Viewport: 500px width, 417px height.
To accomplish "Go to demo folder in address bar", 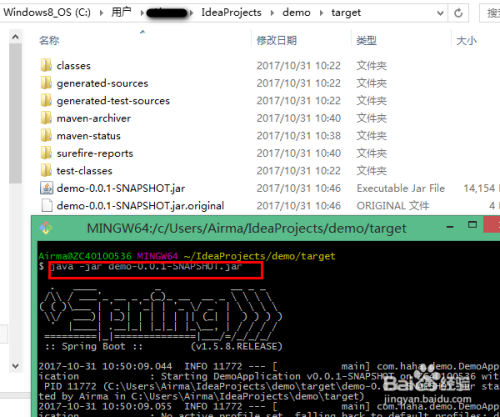I will coord(296,13).
